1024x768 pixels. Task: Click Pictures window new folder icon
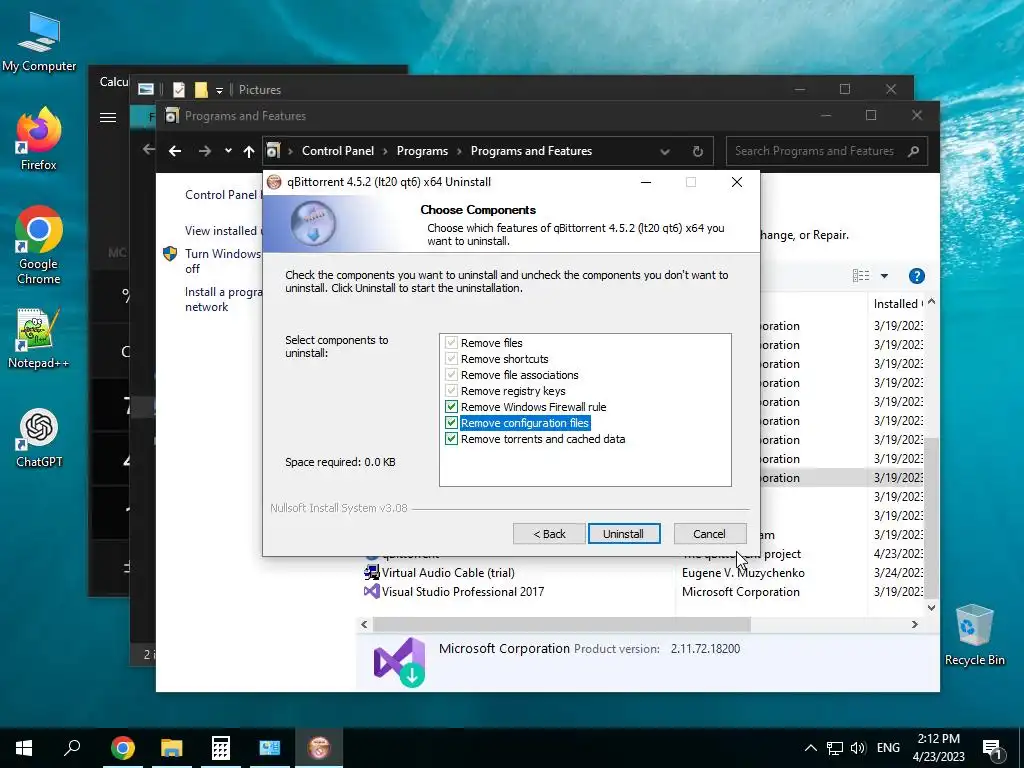pyautogui.click(x=201, y=89)
